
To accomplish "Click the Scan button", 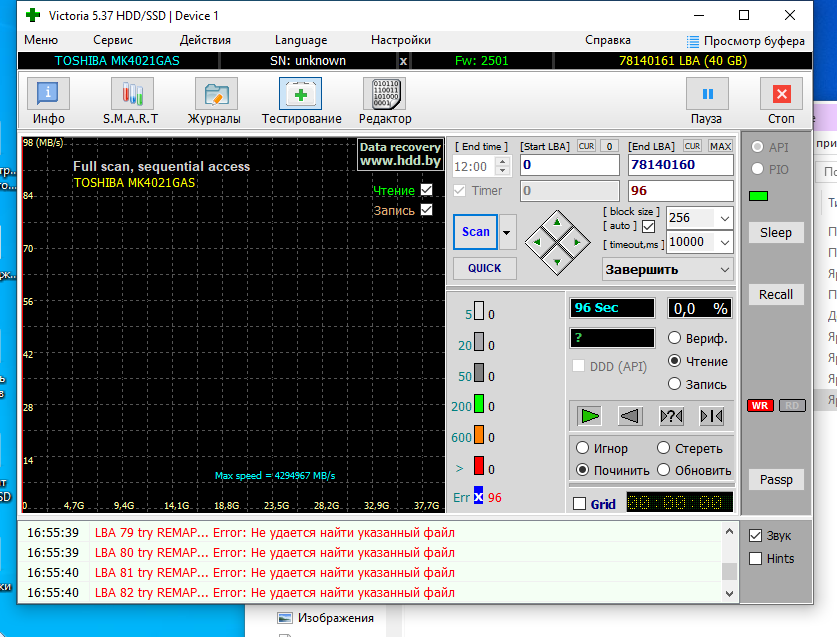I will (476, 232).
